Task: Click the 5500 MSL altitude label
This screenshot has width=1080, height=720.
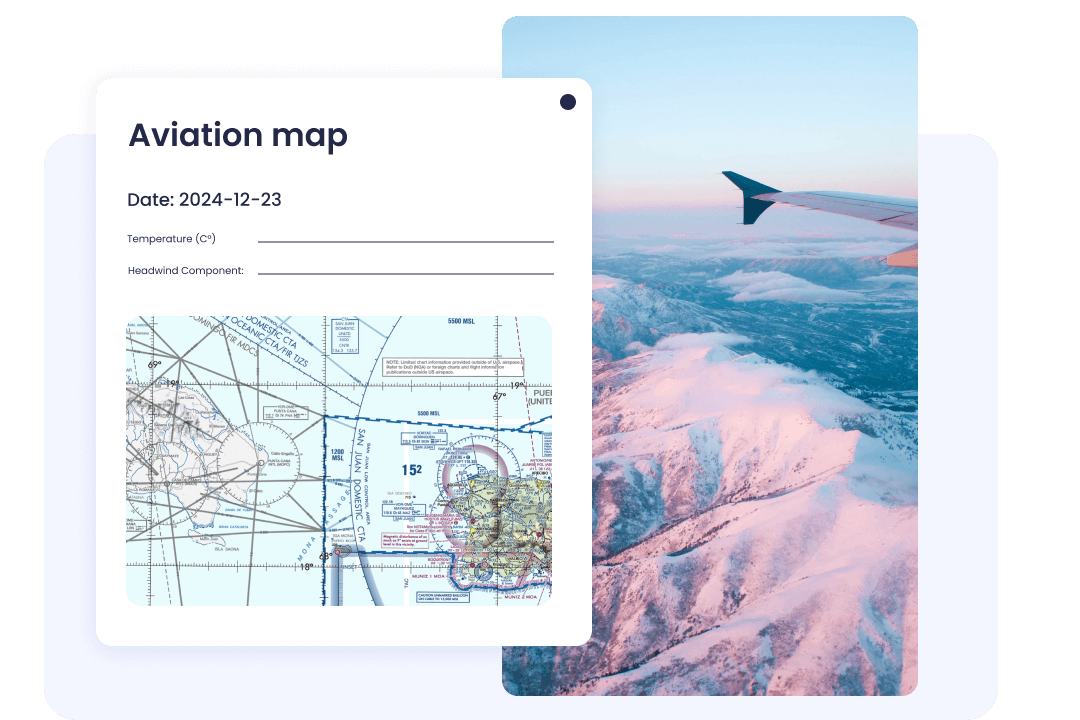Action: (461, 320)
